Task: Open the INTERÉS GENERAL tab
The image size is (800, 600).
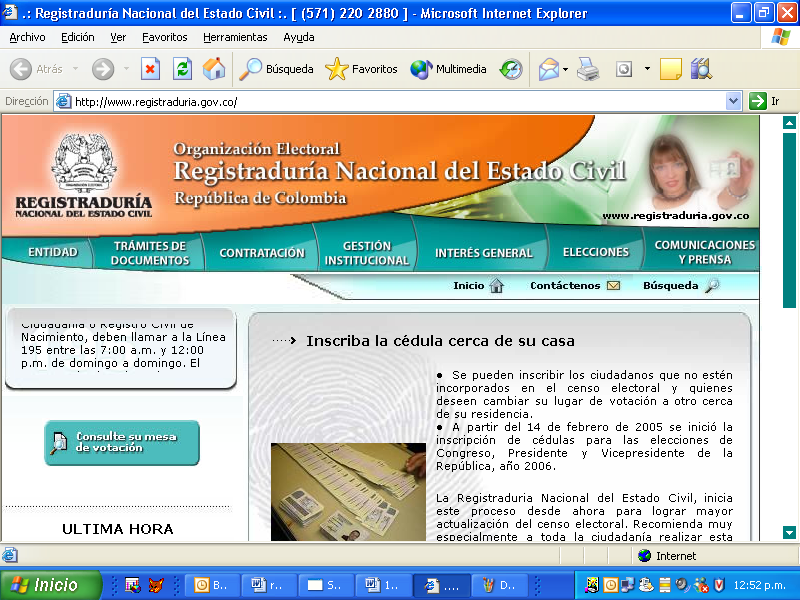Action: coord(484,253)
